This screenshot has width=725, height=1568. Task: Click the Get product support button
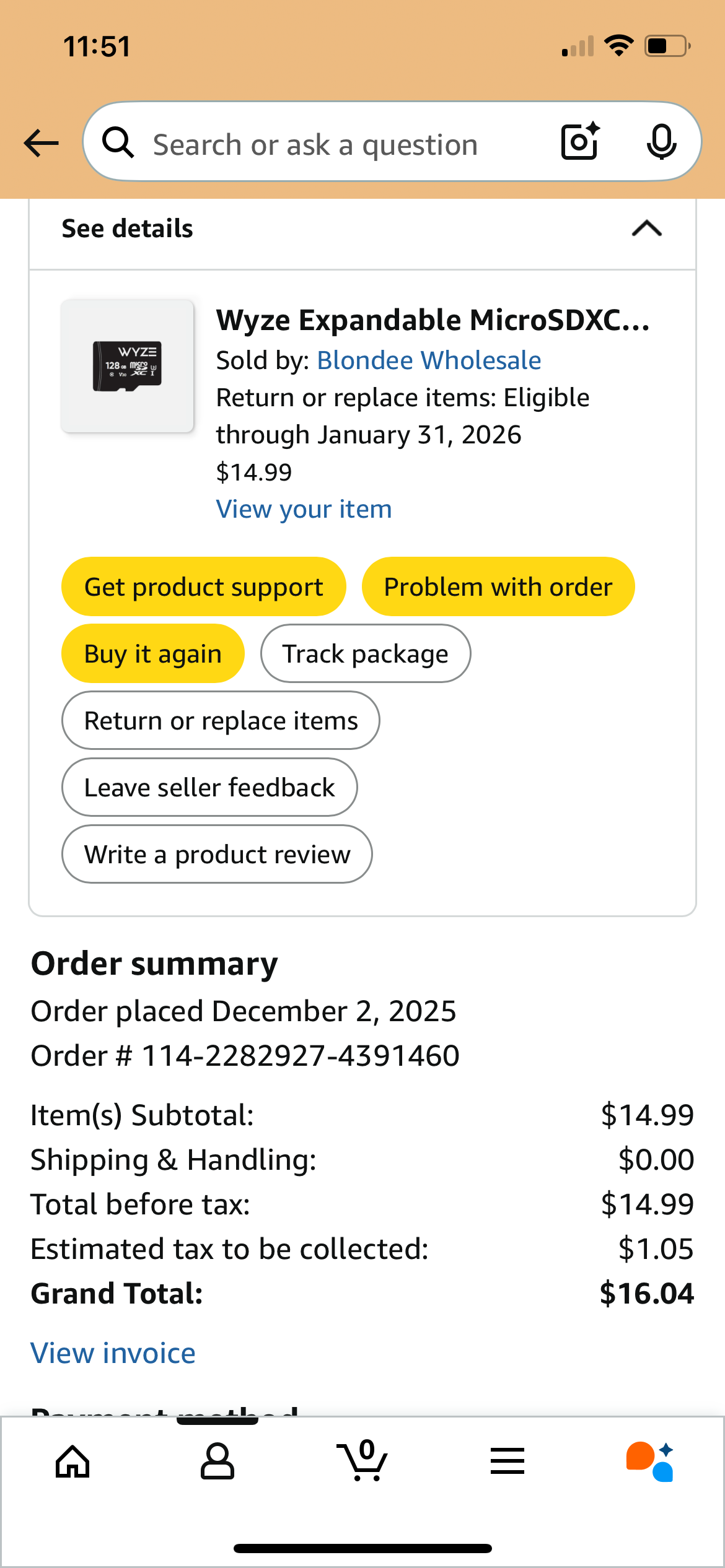pyautogui.click(x=203, y=586)
